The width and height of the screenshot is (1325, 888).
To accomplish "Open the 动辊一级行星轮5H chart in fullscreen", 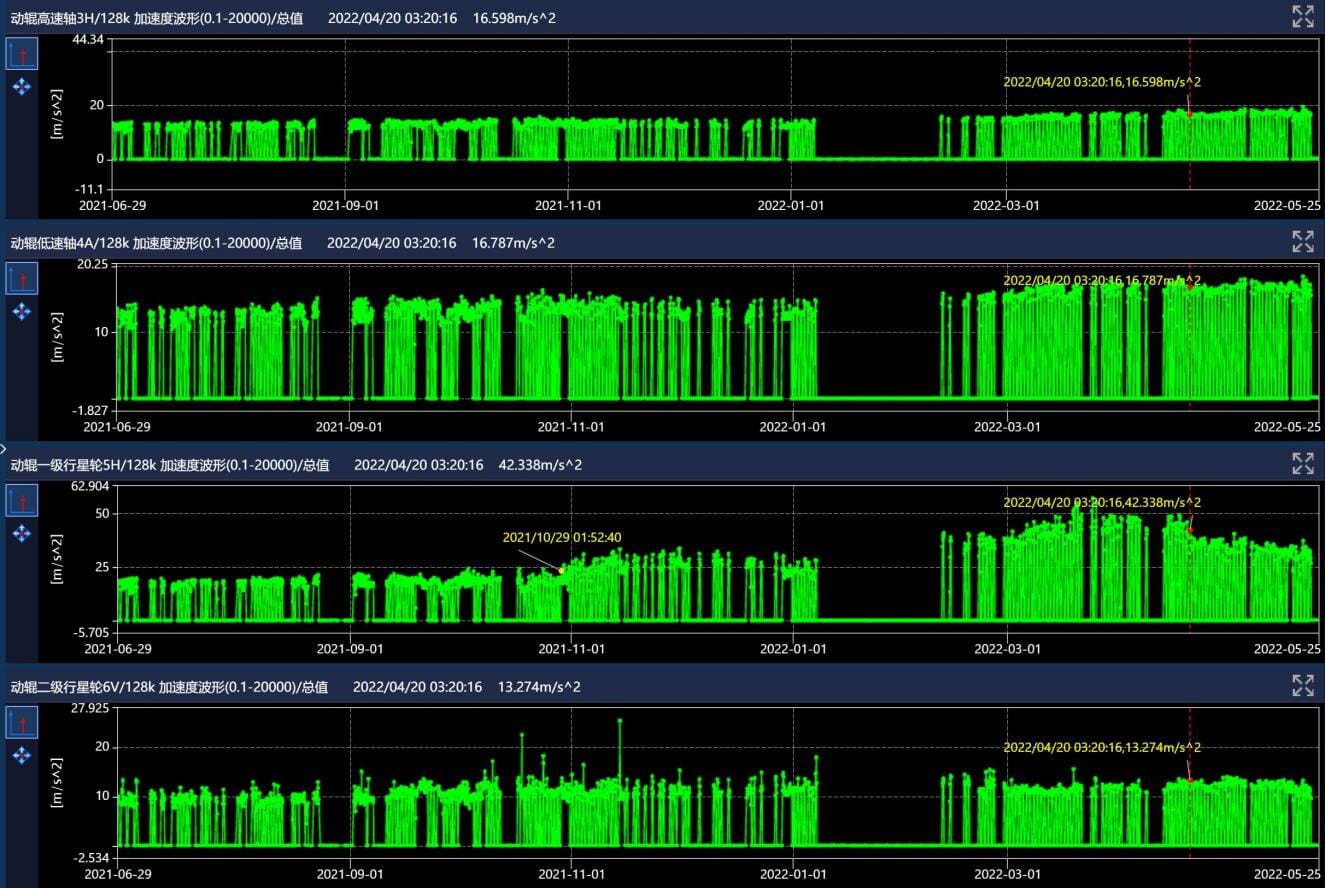I will [1302, 463].
